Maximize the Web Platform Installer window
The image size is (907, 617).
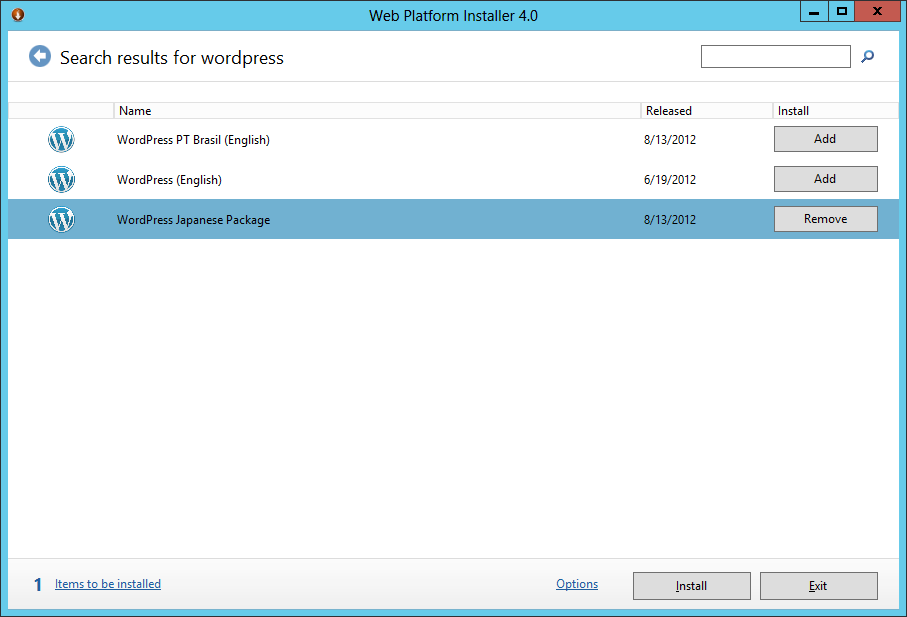tap(842, 12)
